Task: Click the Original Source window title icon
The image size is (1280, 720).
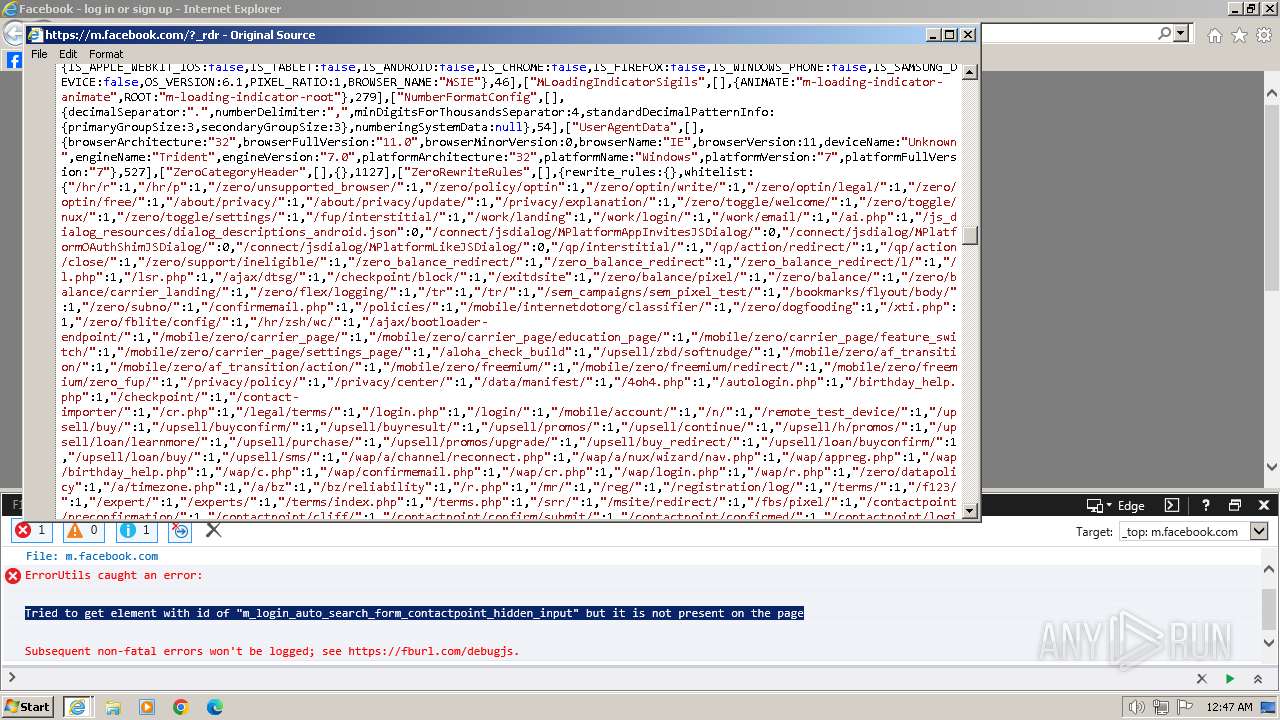Action: coord(35,34)
